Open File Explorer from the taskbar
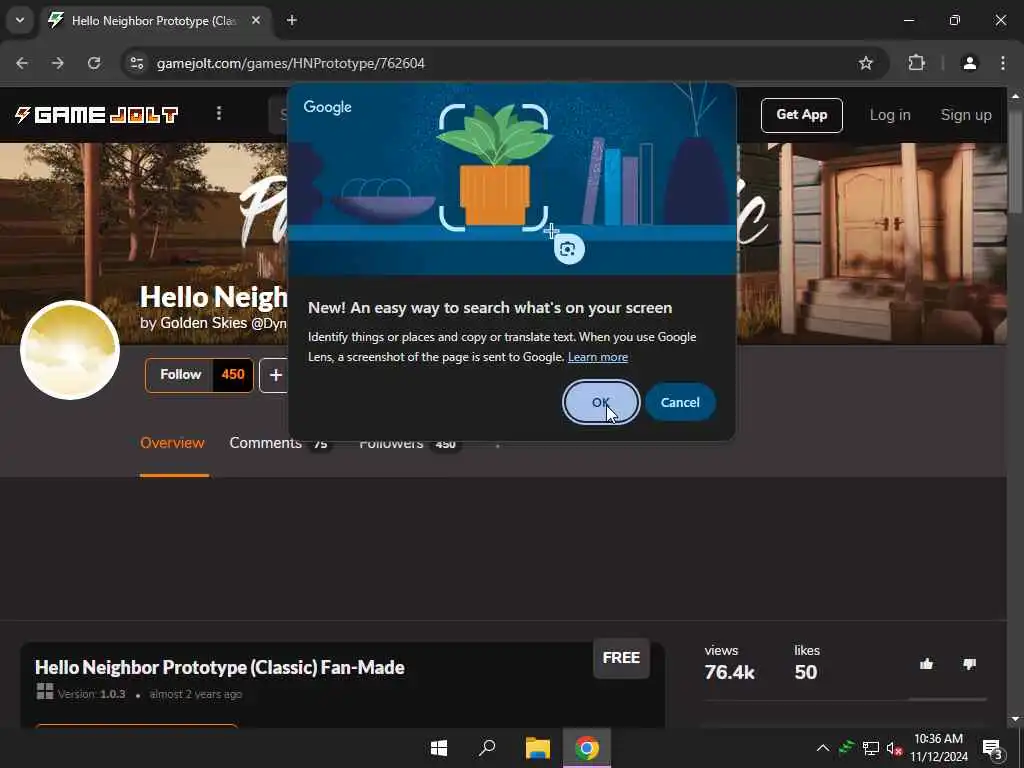This screenshot has height=768, width=1024. pyautogui.click(x=537, y=748)
